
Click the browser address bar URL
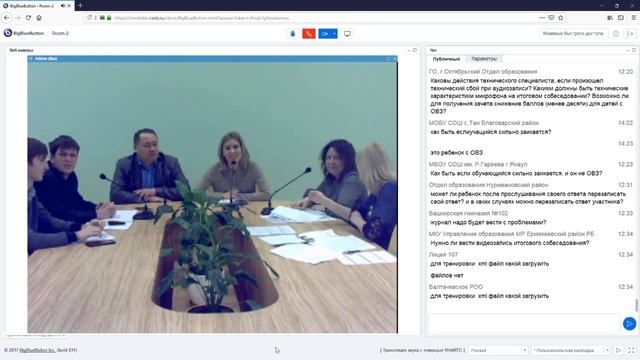tap(202, 18)
